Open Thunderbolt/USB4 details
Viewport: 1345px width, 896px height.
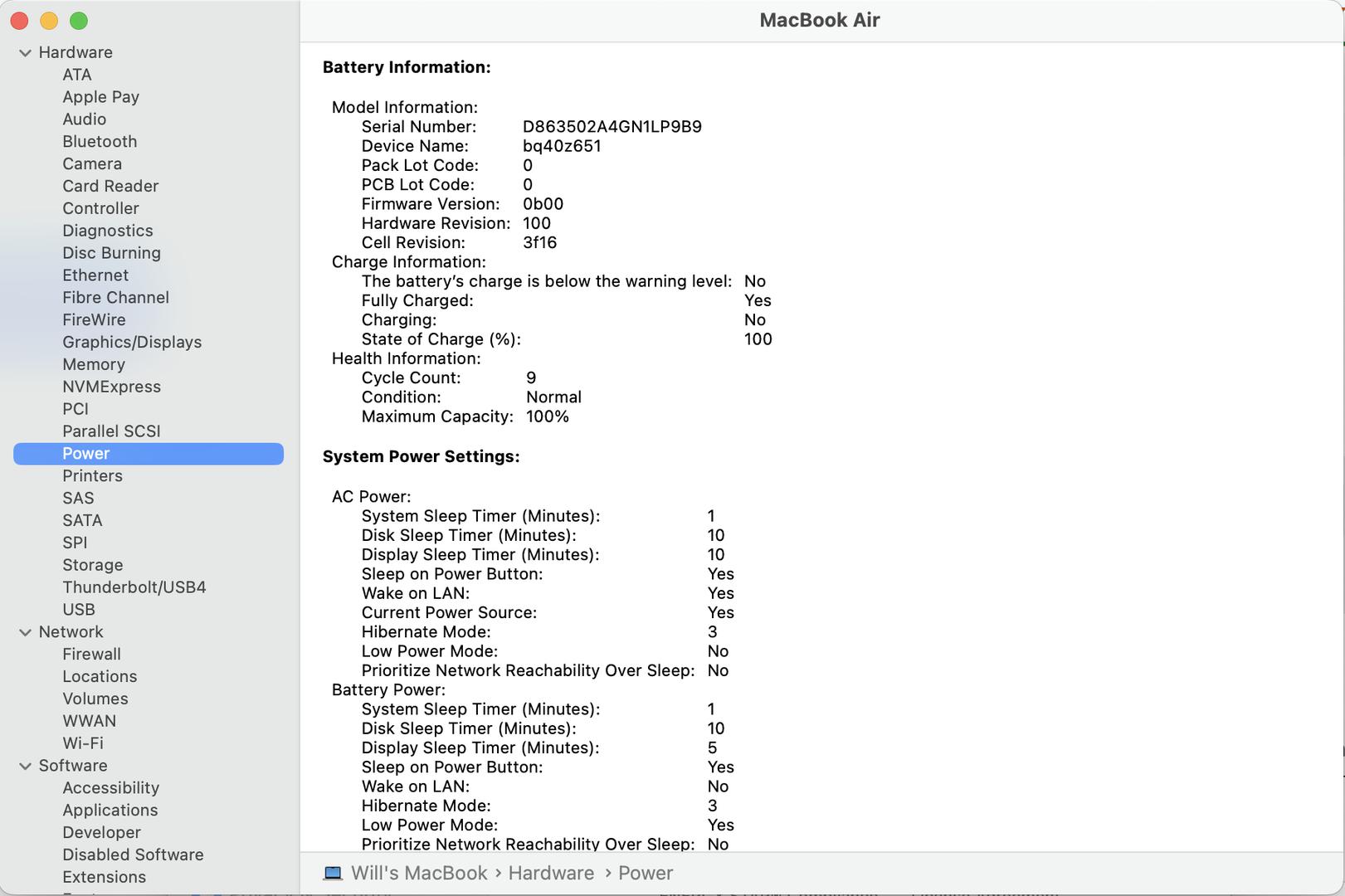click(134, 587)
